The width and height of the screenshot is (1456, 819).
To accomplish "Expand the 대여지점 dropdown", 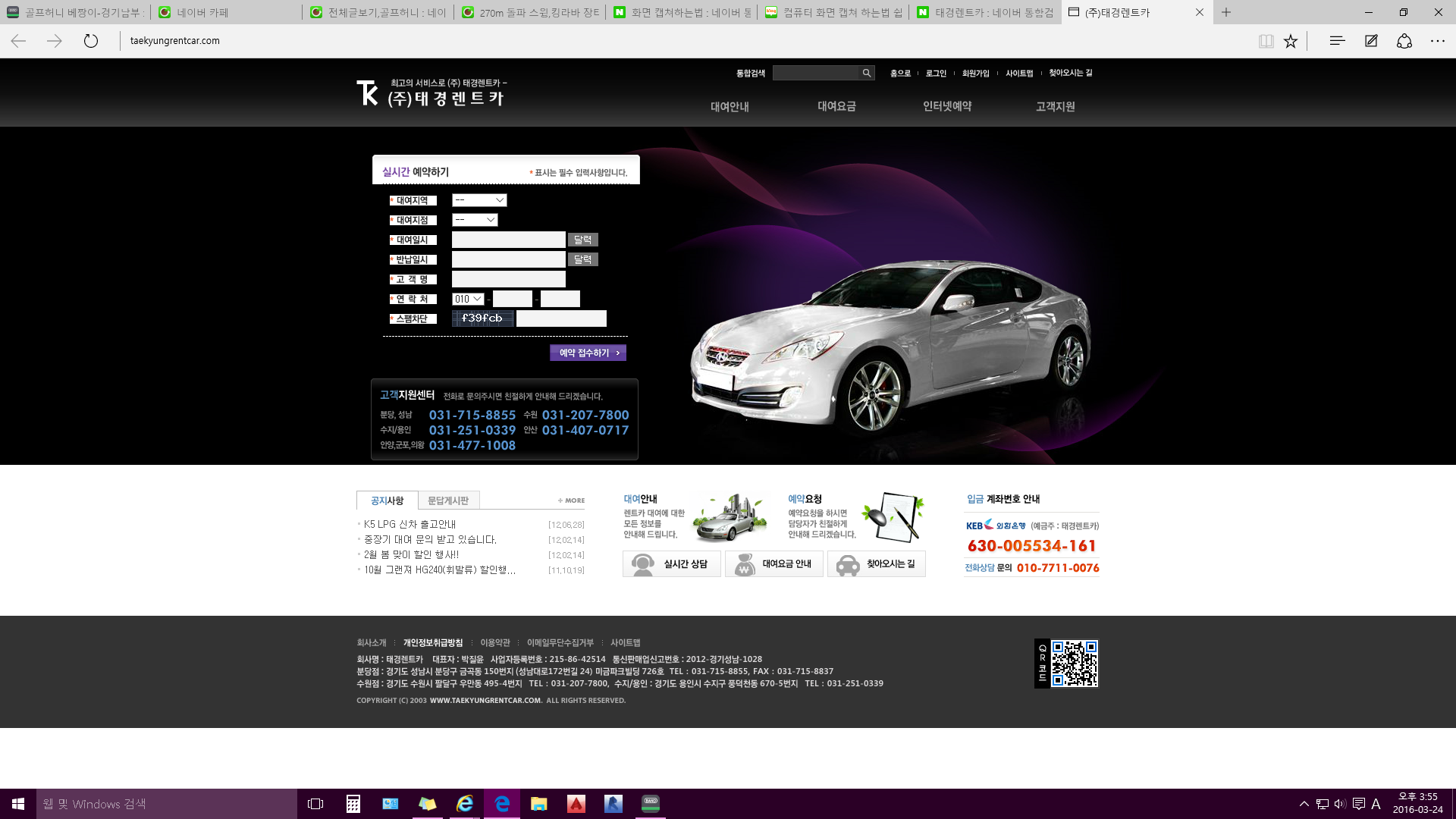I will click(x=475, y=220).
